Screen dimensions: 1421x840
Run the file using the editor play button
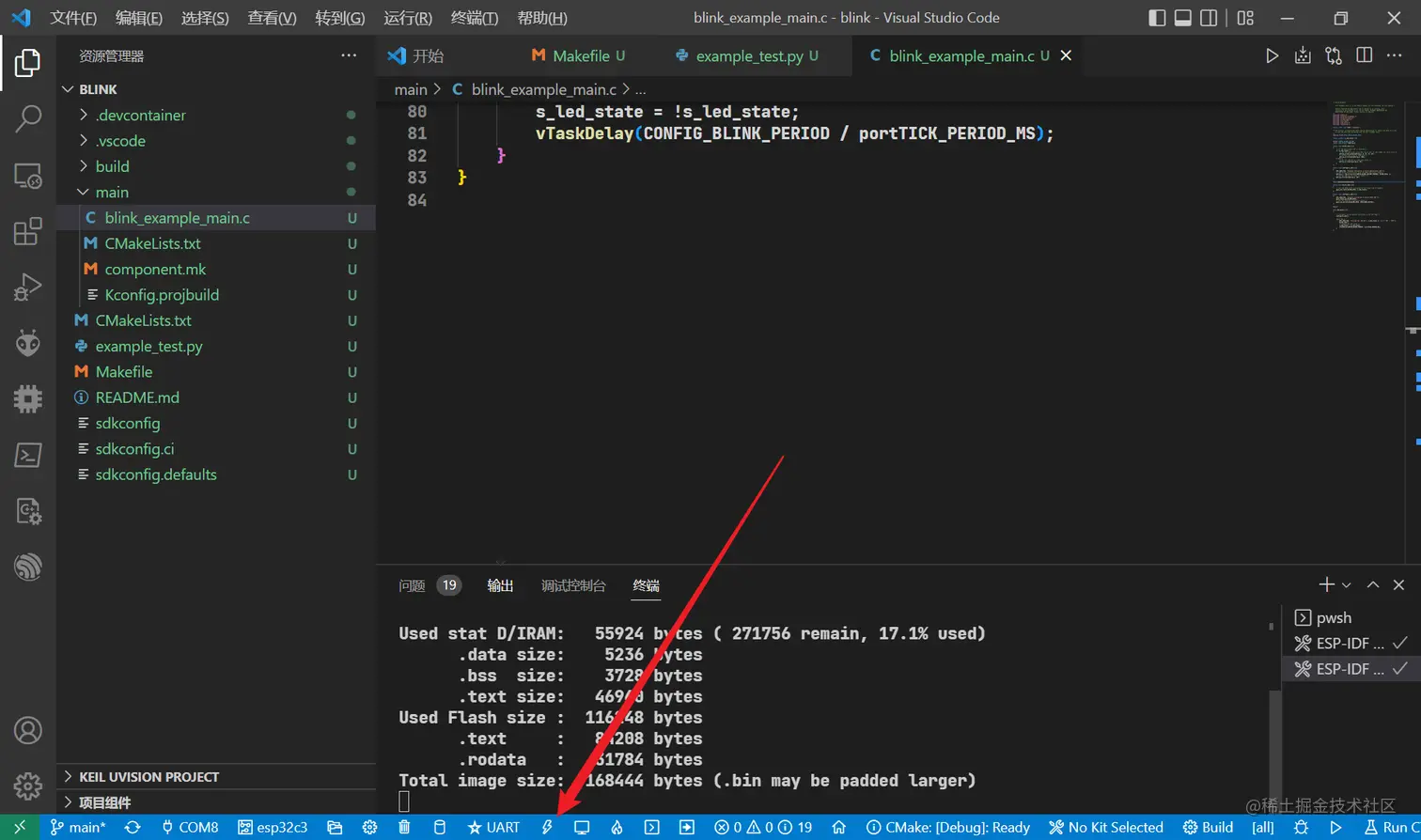pos(1273,56)
